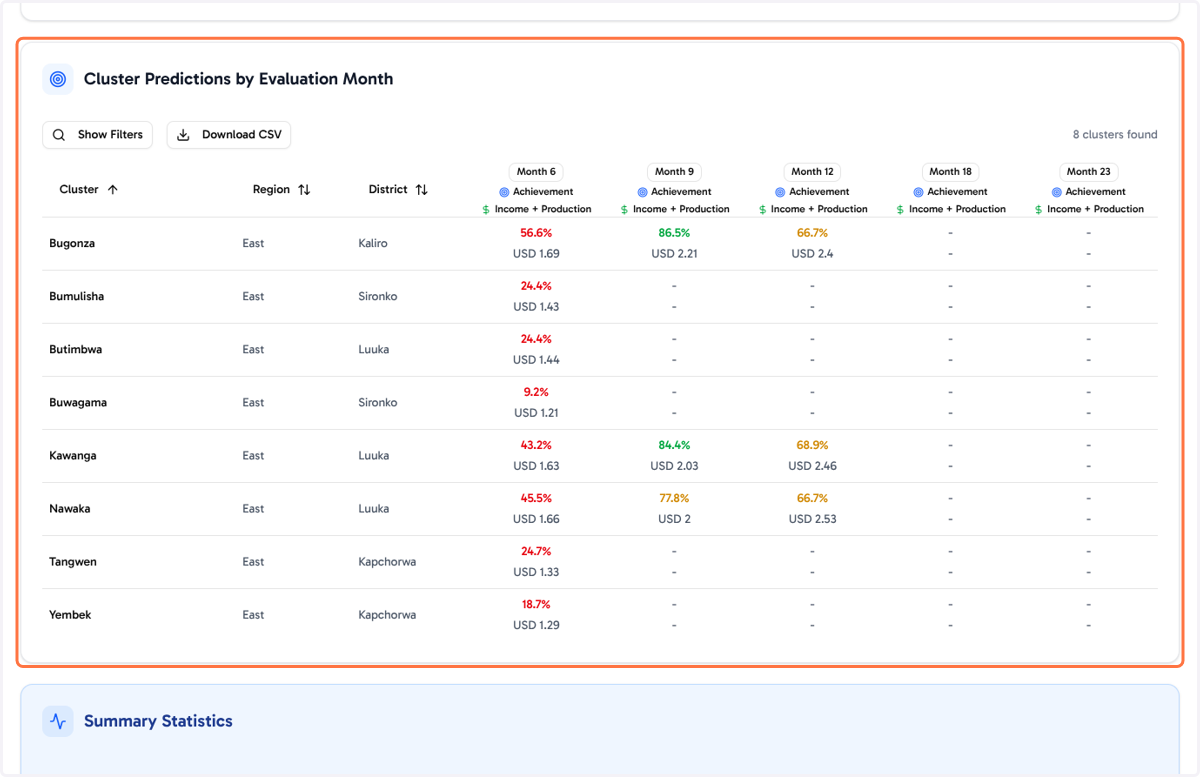Sort by District column arrows
The width and height of the screenshot is (1200, 777).
tap(421, 189)
